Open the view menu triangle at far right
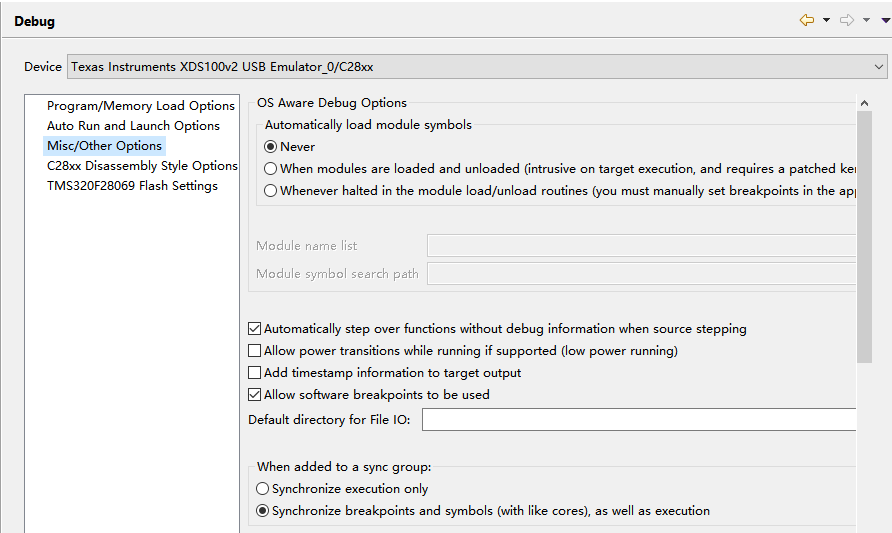Image resolution: width=892 pixels, height=533 pixels. click(x=885, y=21)
